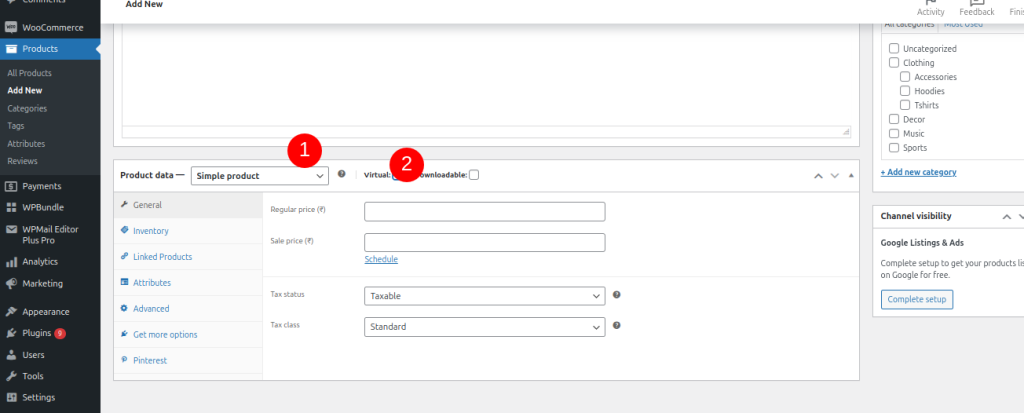
Task: Click the WPBundle grid icon
Action: (x=10, y=207)
